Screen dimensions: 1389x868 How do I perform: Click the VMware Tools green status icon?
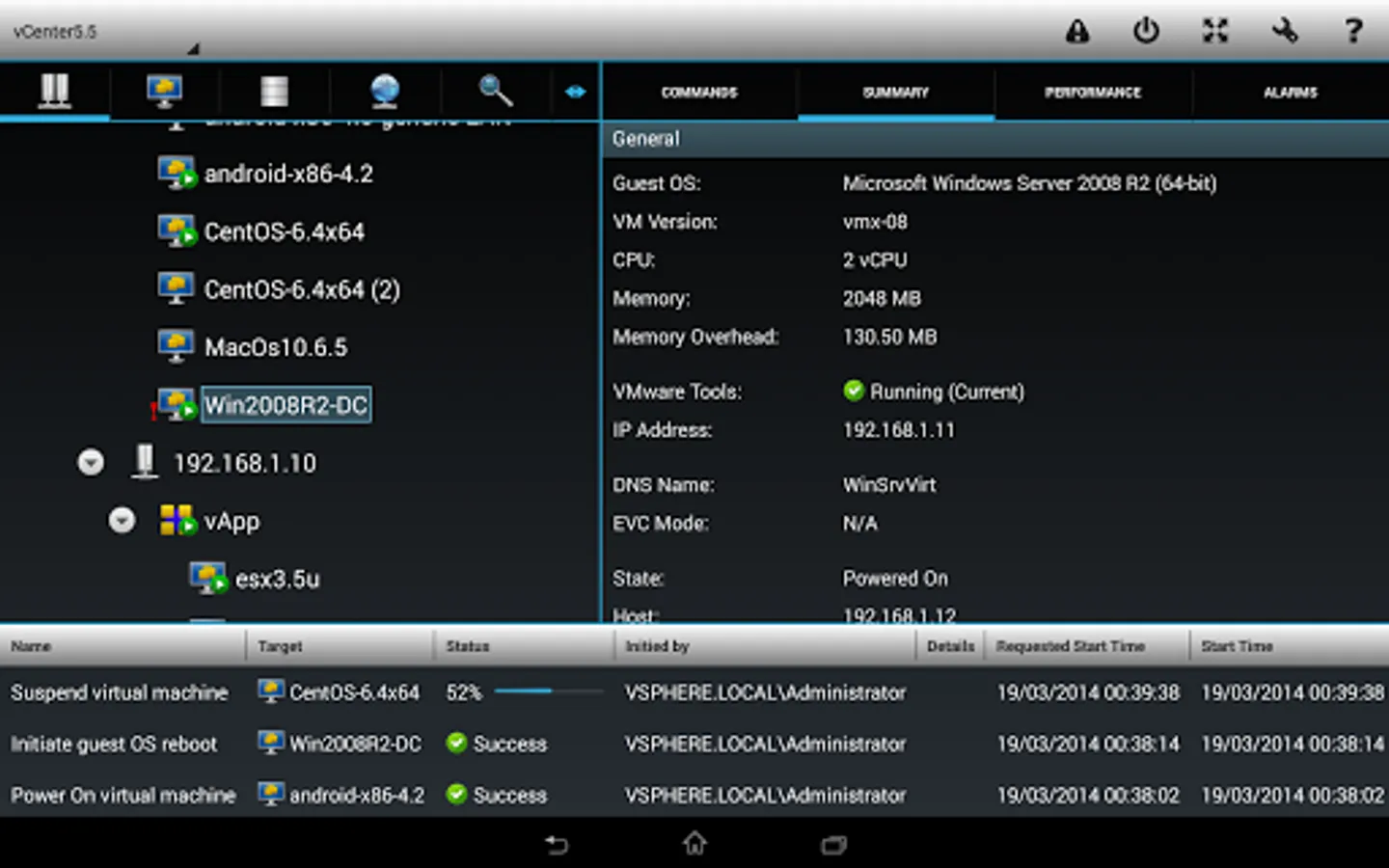click(854, 391)
